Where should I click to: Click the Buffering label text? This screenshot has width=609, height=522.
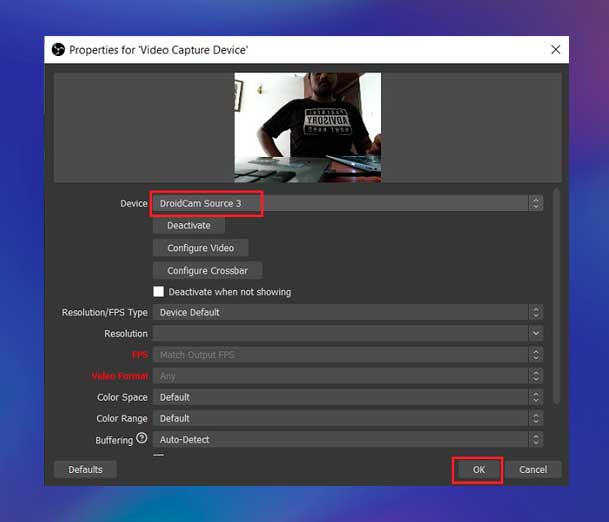coord(114,440)
